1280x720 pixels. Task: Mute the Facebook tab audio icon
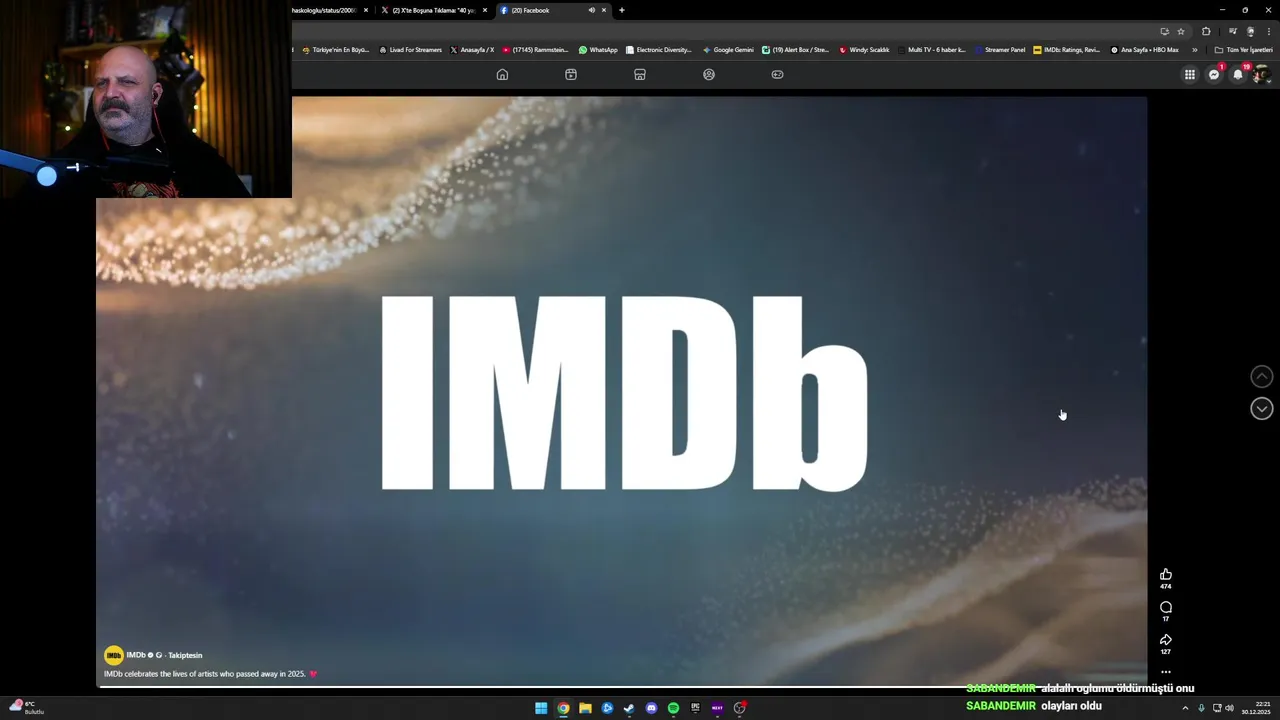[x=591, y=10]
